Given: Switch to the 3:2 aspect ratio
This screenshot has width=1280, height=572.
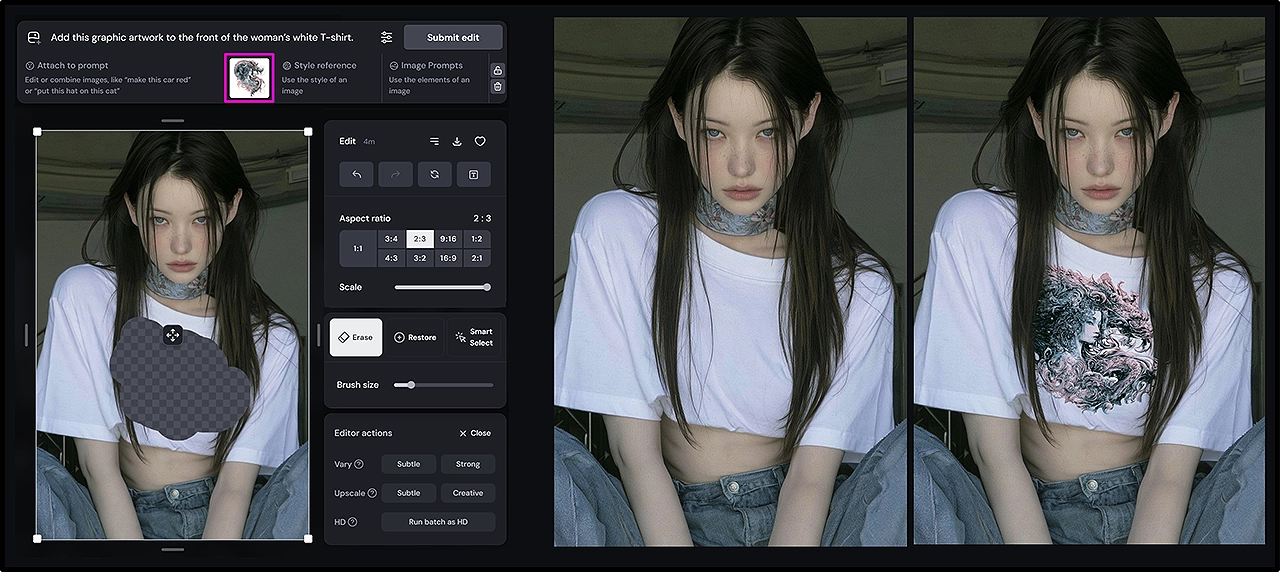Looking at the screenshot, I should click(420, 258).
